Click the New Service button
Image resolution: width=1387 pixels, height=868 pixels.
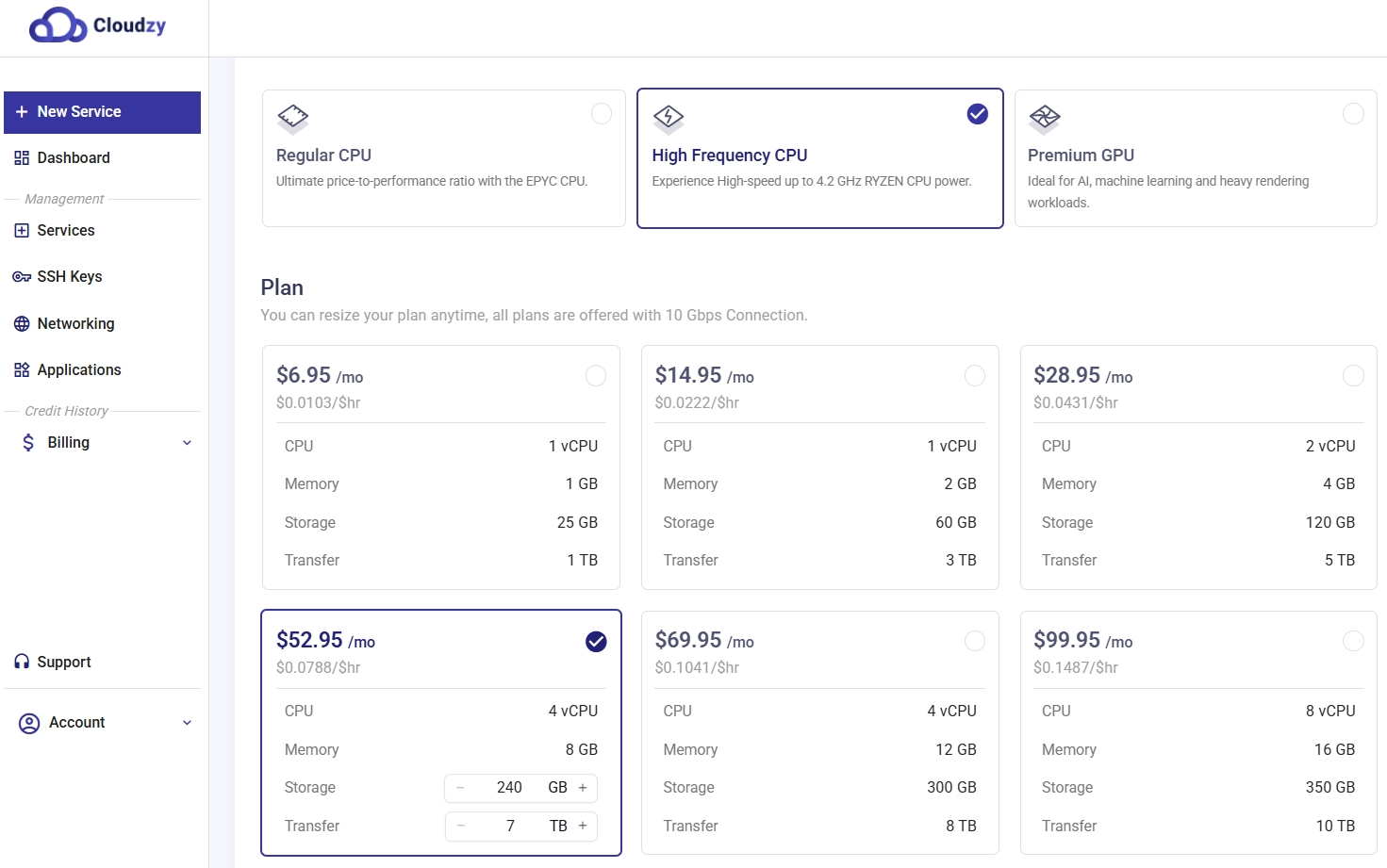[x=102, y=112]
